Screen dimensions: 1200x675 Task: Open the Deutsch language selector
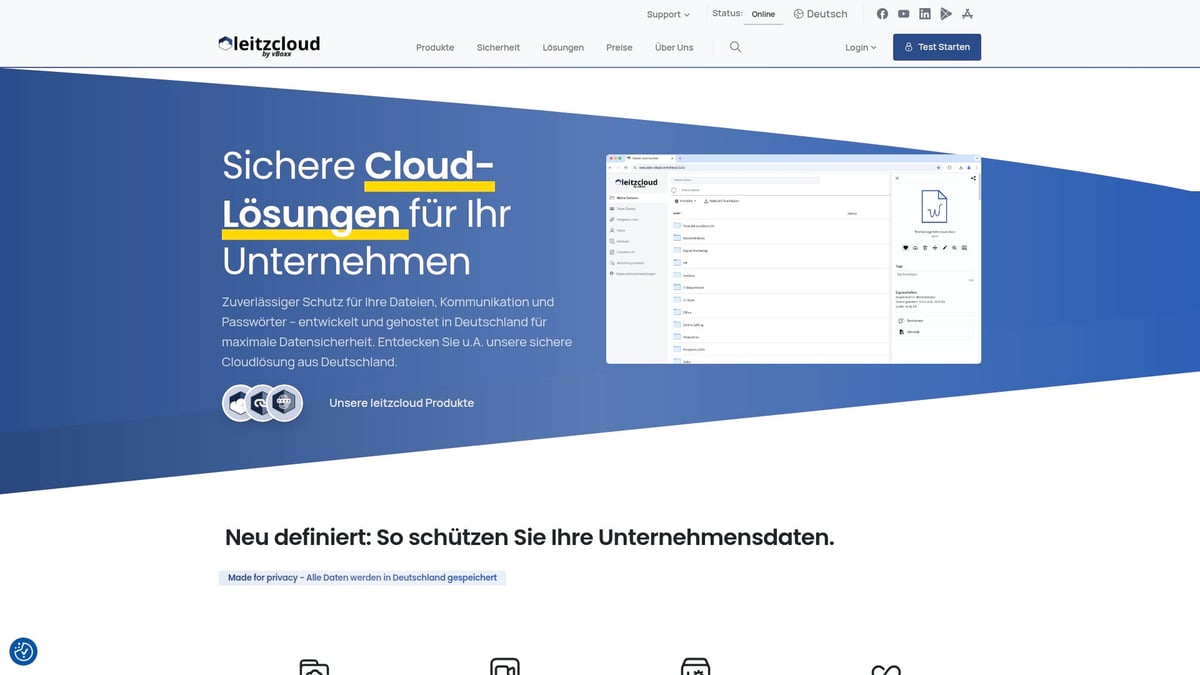(x=820, y=14)
